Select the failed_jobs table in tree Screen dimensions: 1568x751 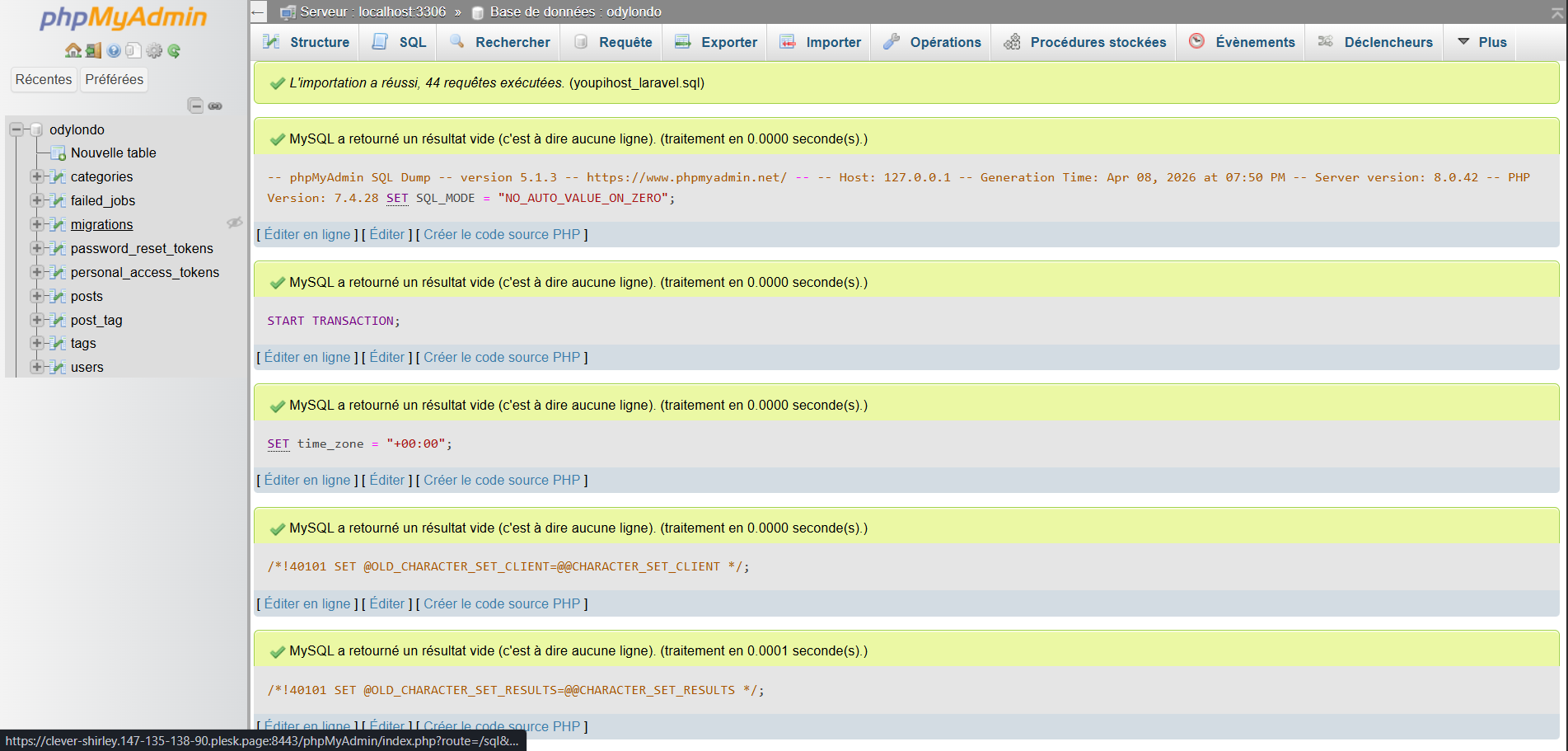point(102,200)
